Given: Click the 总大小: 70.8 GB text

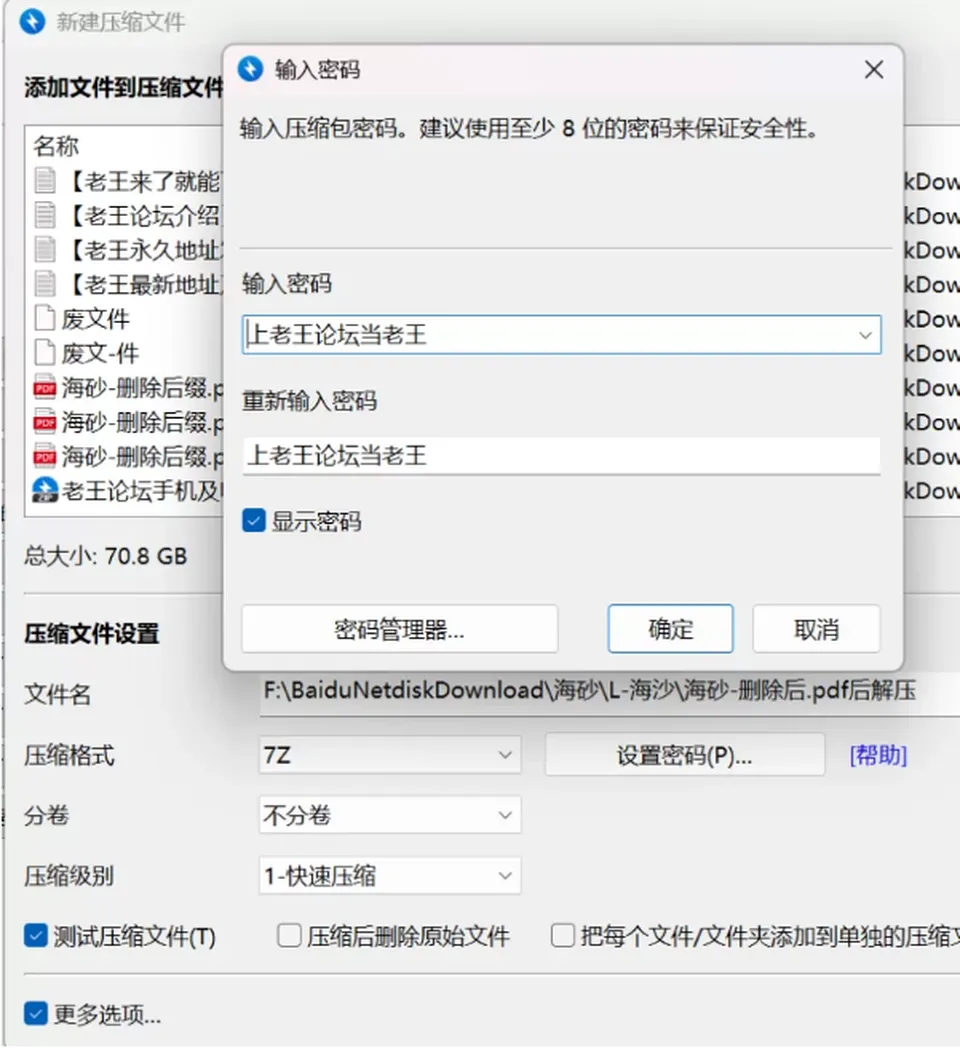Looking at the screenshot, I should (x=106, y=555).
